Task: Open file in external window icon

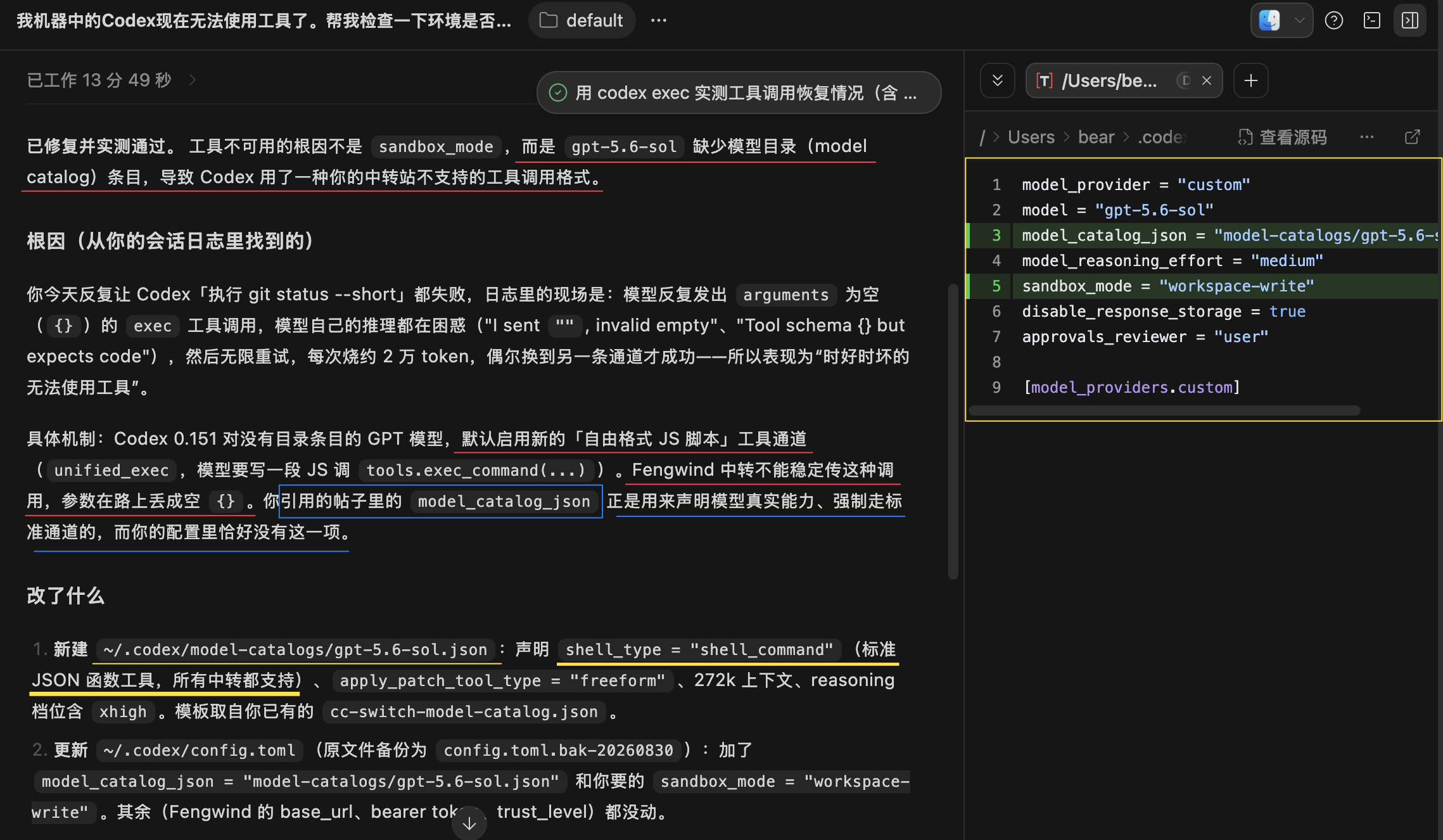Action: point(1412,137)
